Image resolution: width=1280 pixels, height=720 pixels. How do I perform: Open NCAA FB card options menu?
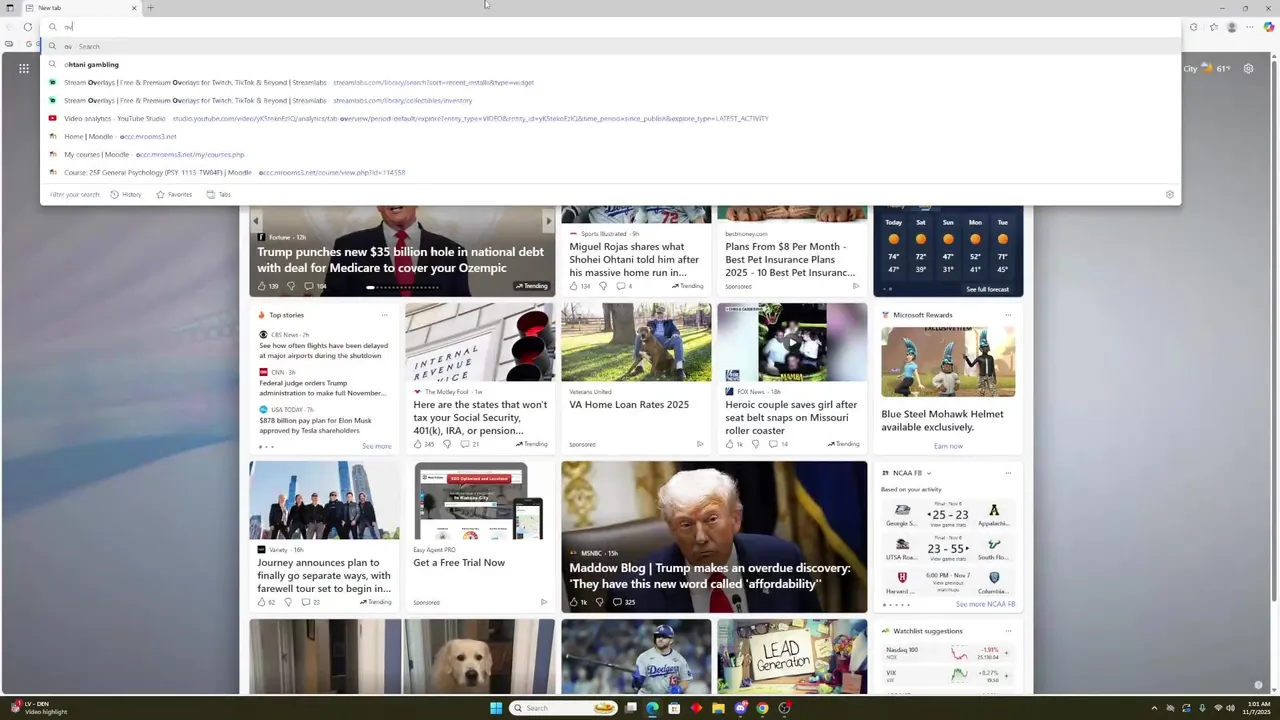[1008, 473]
